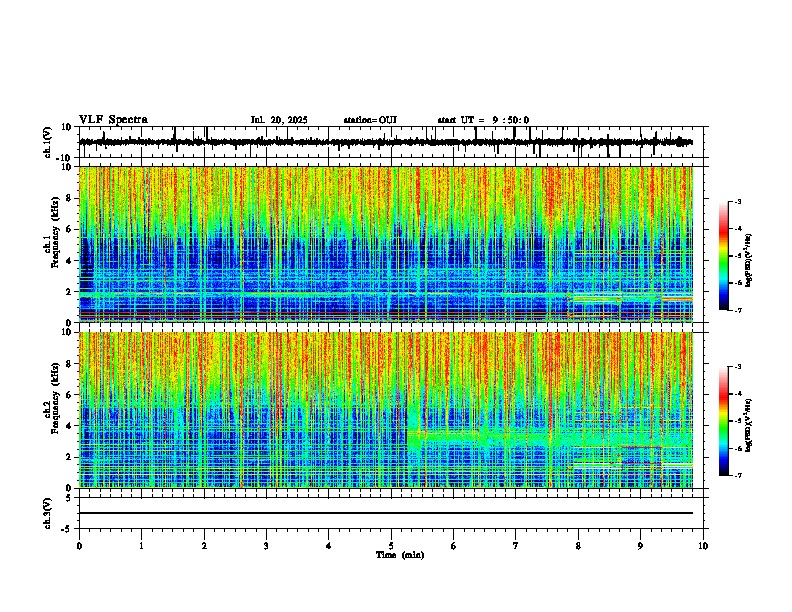Click time axis tick label "5"
Viewport: 792px width, 612px height.
(391, 546)
